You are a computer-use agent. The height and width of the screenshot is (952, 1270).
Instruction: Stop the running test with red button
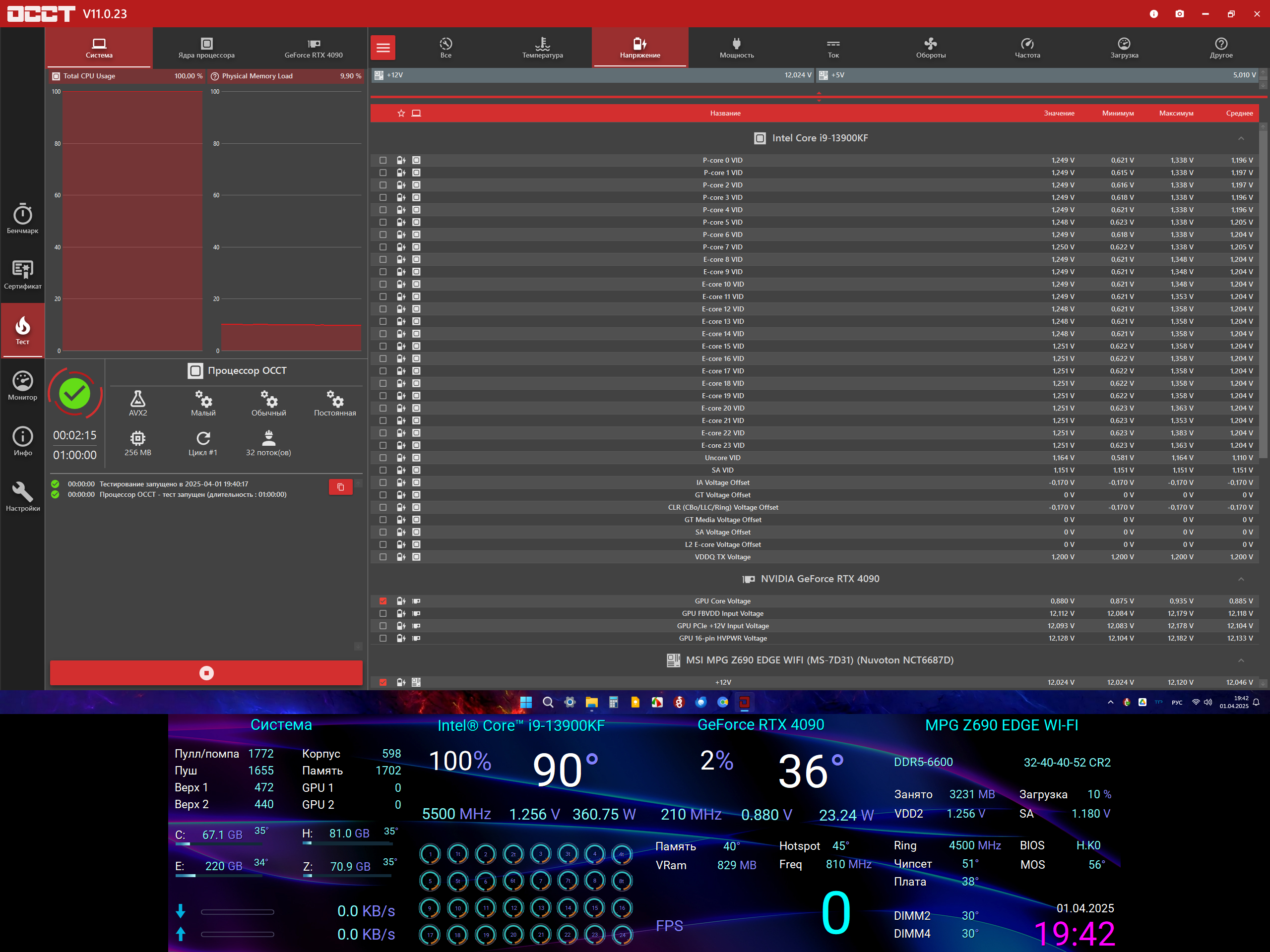(x=206, y=672)
